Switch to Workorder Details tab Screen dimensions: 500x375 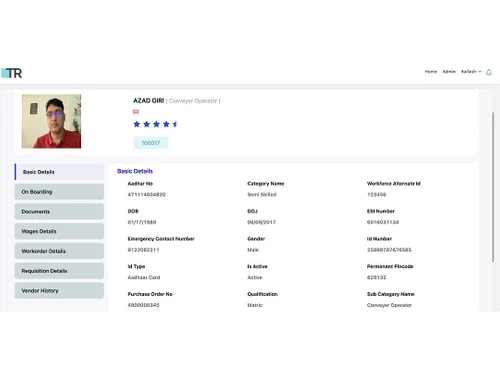tap(59, 251)
